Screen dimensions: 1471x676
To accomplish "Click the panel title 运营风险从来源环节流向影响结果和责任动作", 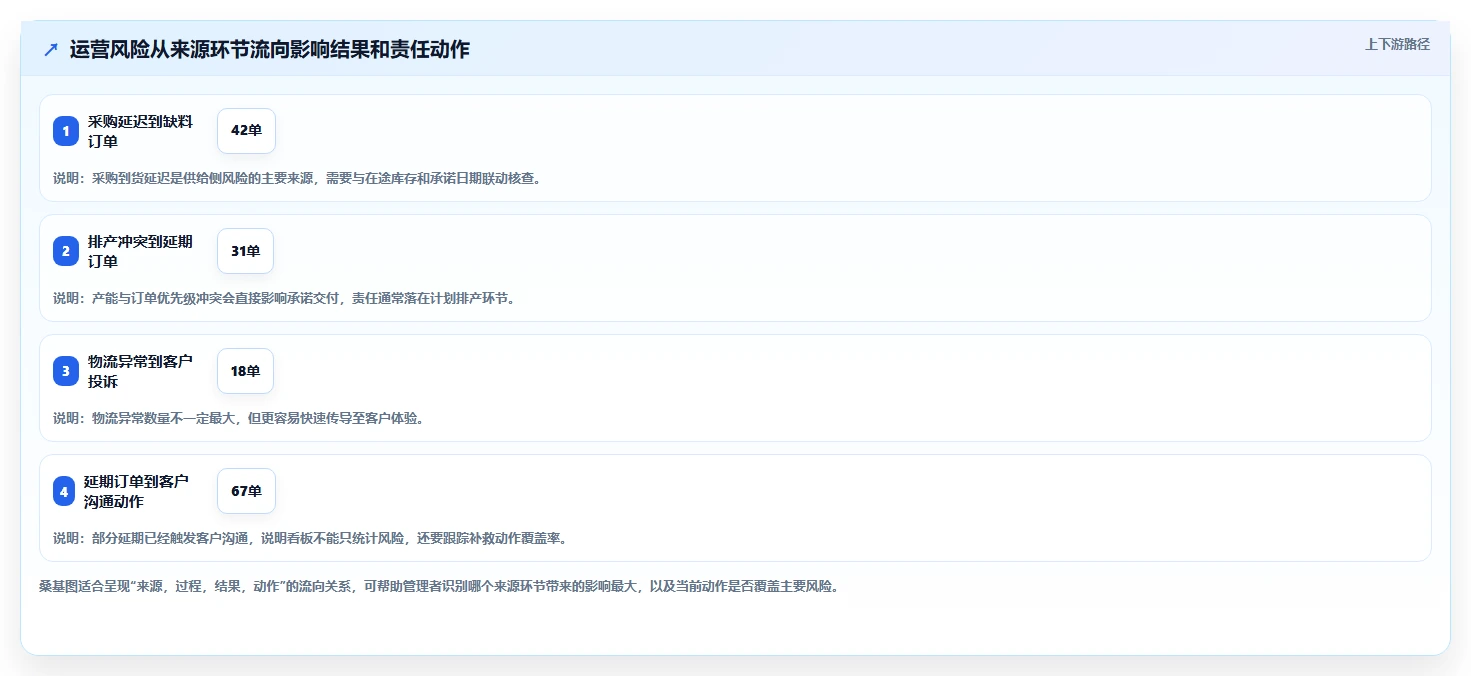I will coord(269,50).
